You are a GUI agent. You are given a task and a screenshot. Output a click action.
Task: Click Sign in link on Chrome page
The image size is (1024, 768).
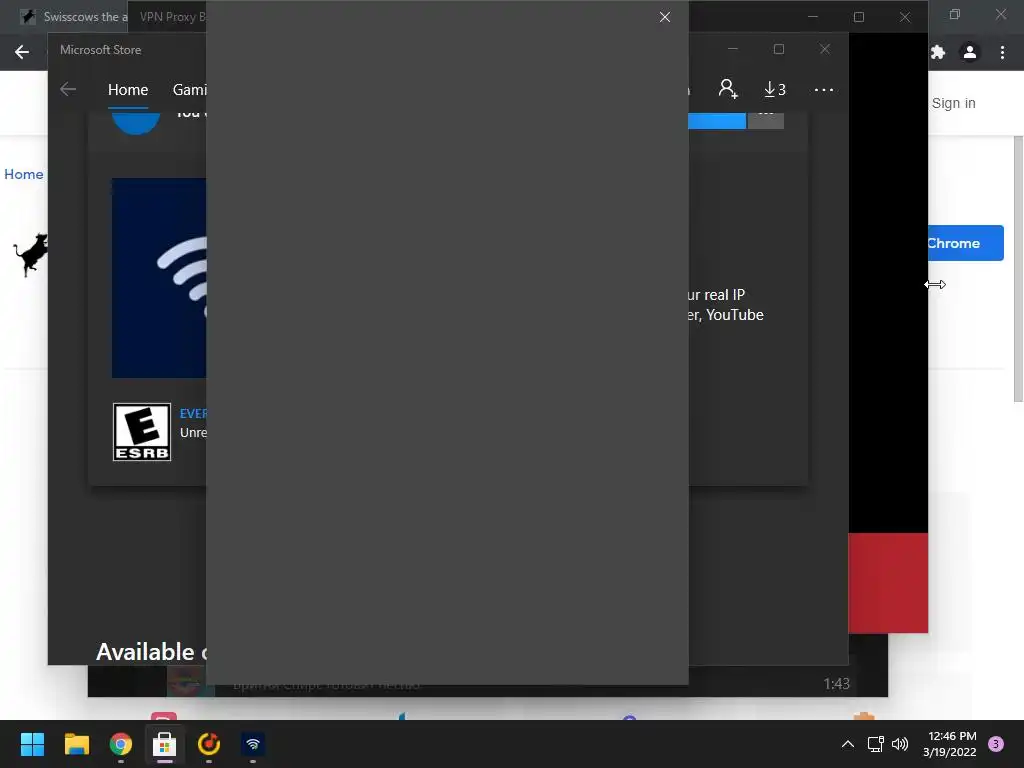(953, 103)
